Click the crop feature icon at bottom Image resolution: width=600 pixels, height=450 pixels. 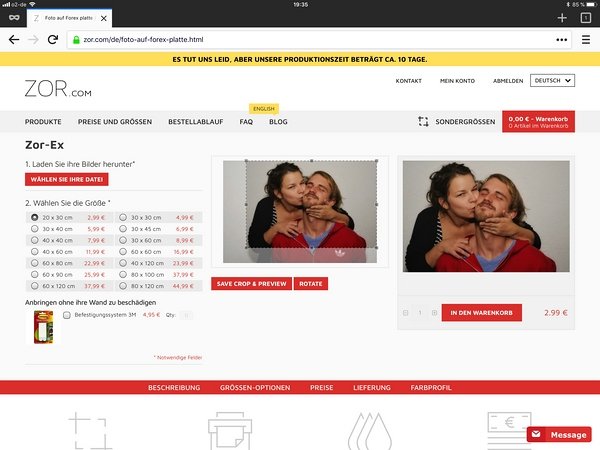(90, 431)
